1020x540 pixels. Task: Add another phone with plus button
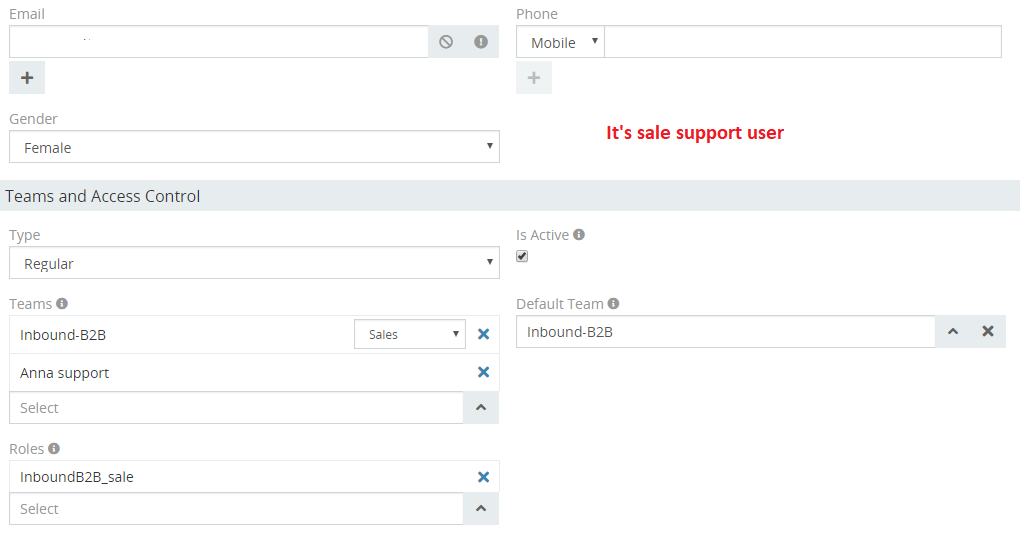point(534,78)
